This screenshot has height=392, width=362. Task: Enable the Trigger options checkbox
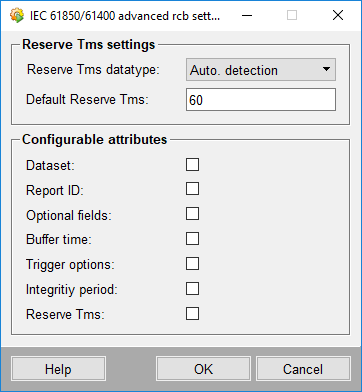[x=192, y=264]
